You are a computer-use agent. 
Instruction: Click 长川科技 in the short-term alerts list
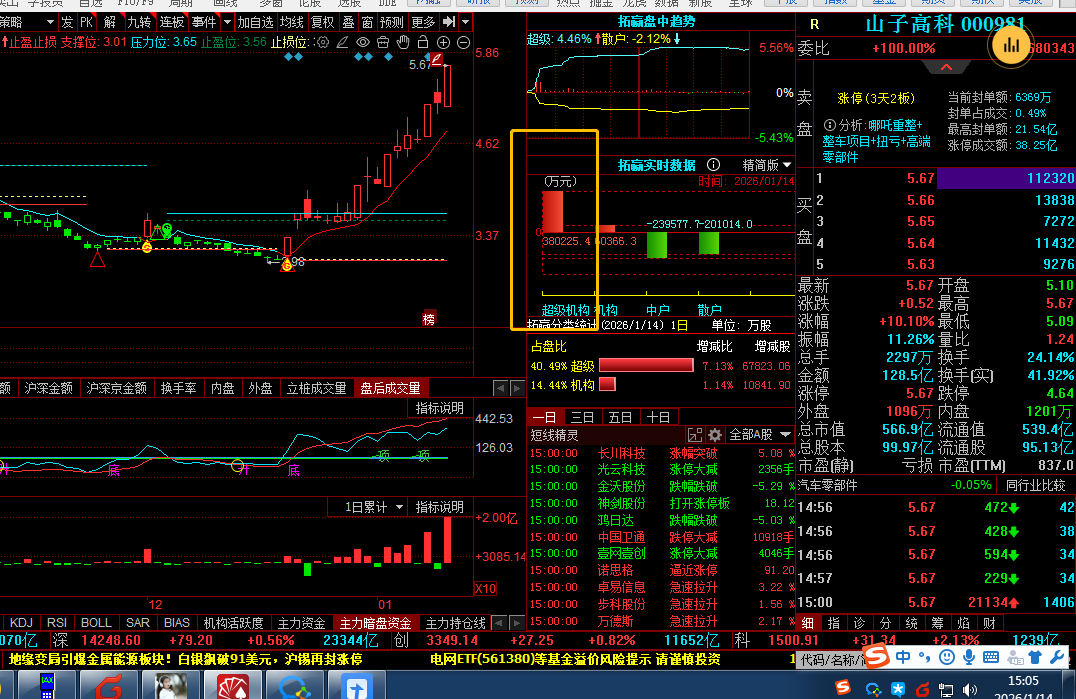pyautogui.click(x=622, y=453)
